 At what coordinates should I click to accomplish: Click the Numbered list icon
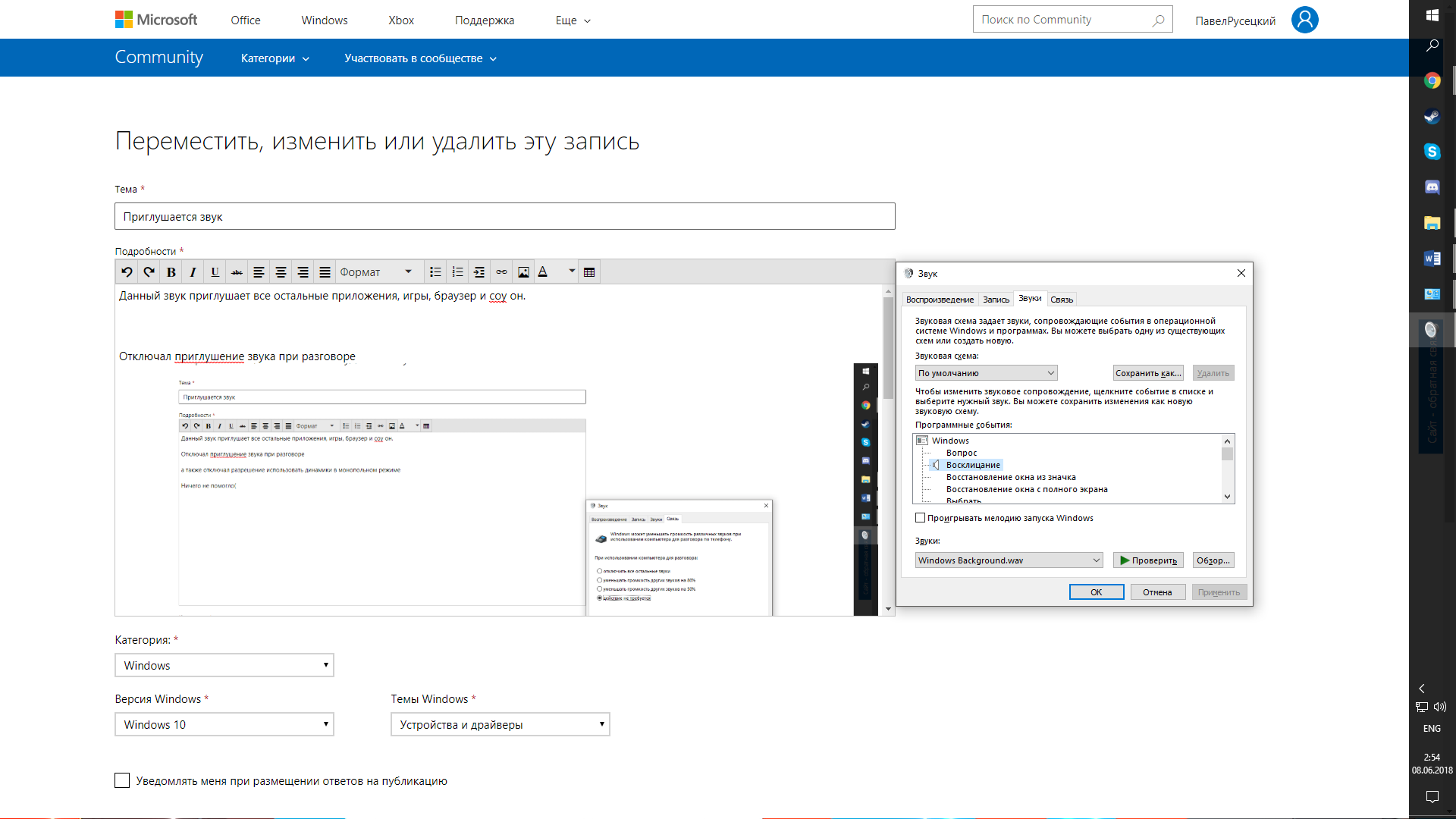458,271
